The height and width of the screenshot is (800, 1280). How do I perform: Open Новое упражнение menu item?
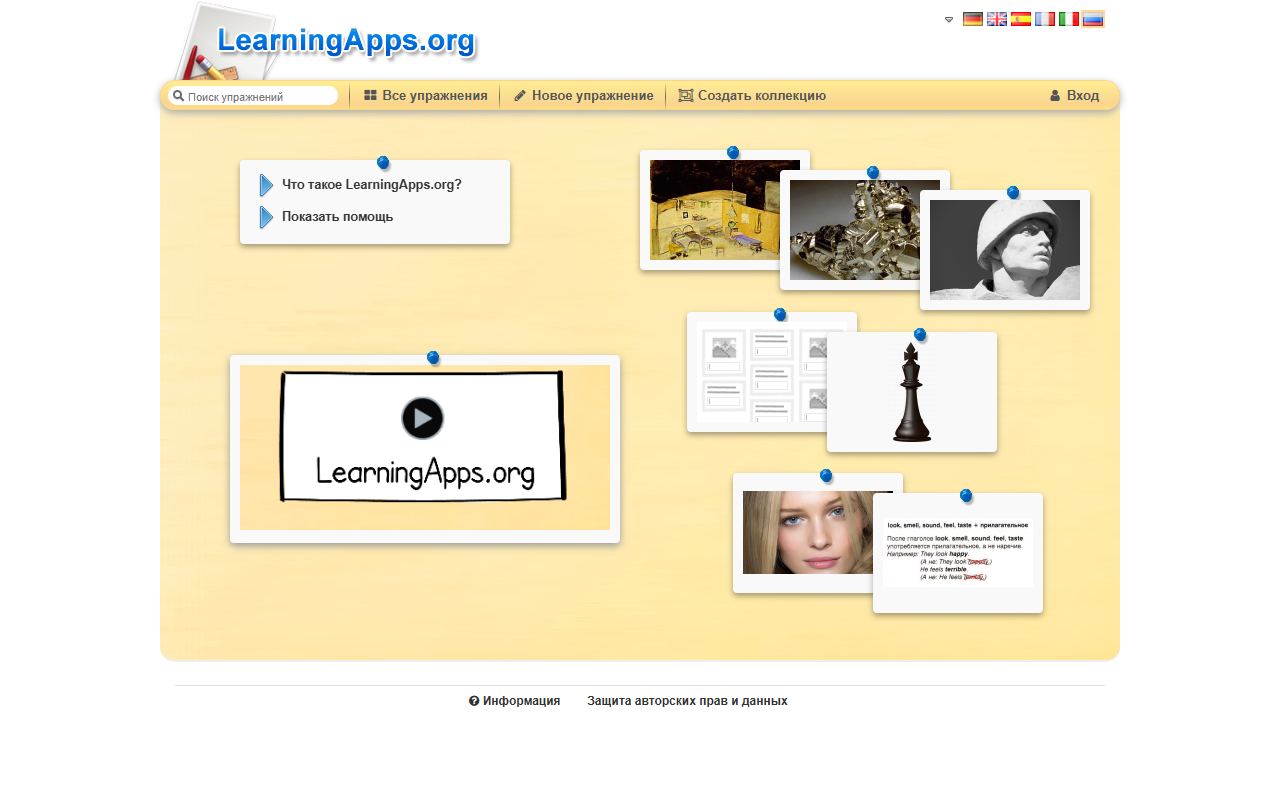pyautogui.click(x=583, y=96)
